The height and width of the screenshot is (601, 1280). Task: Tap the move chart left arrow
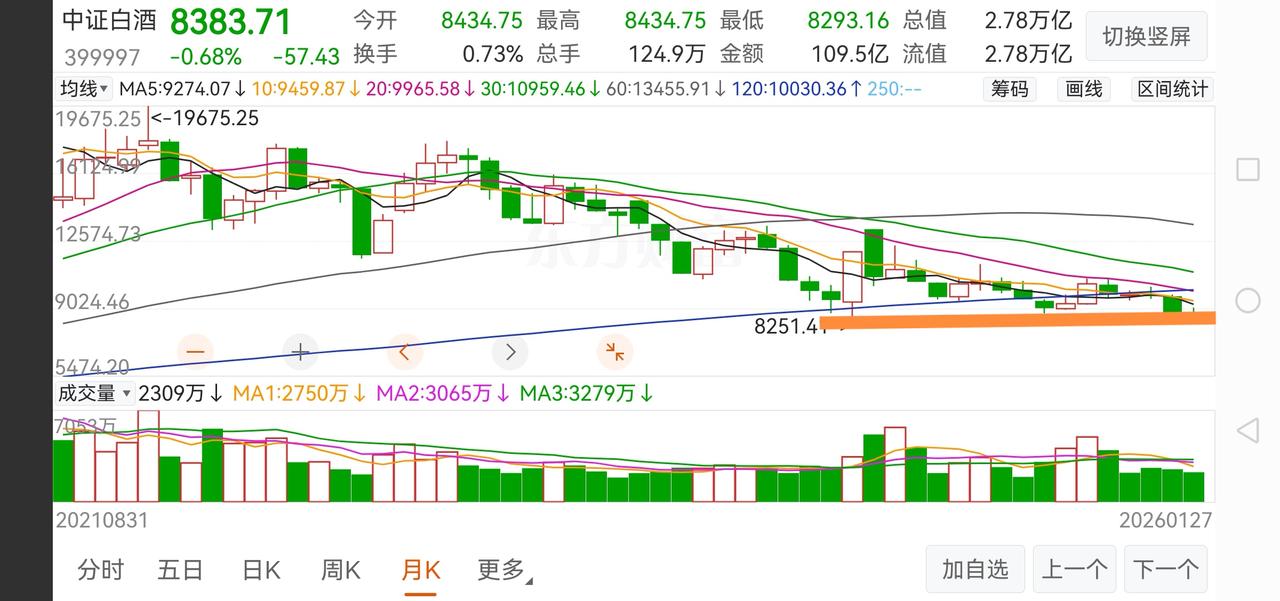point(405,352)
